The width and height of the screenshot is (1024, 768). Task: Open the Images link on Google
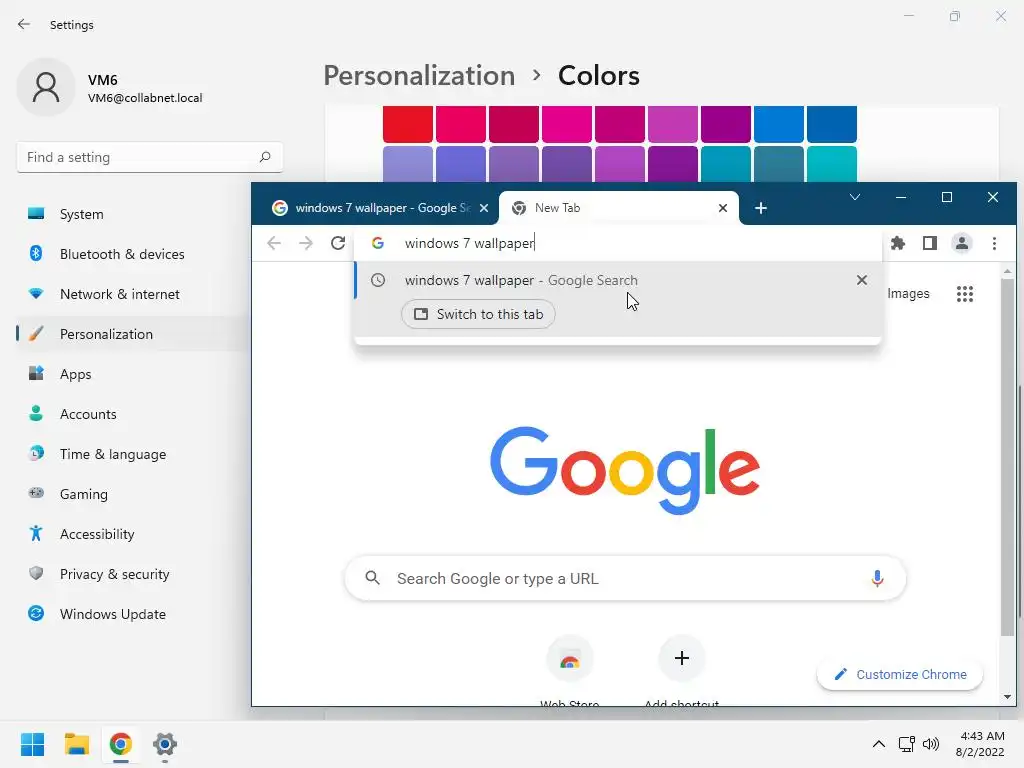(908, 294)
